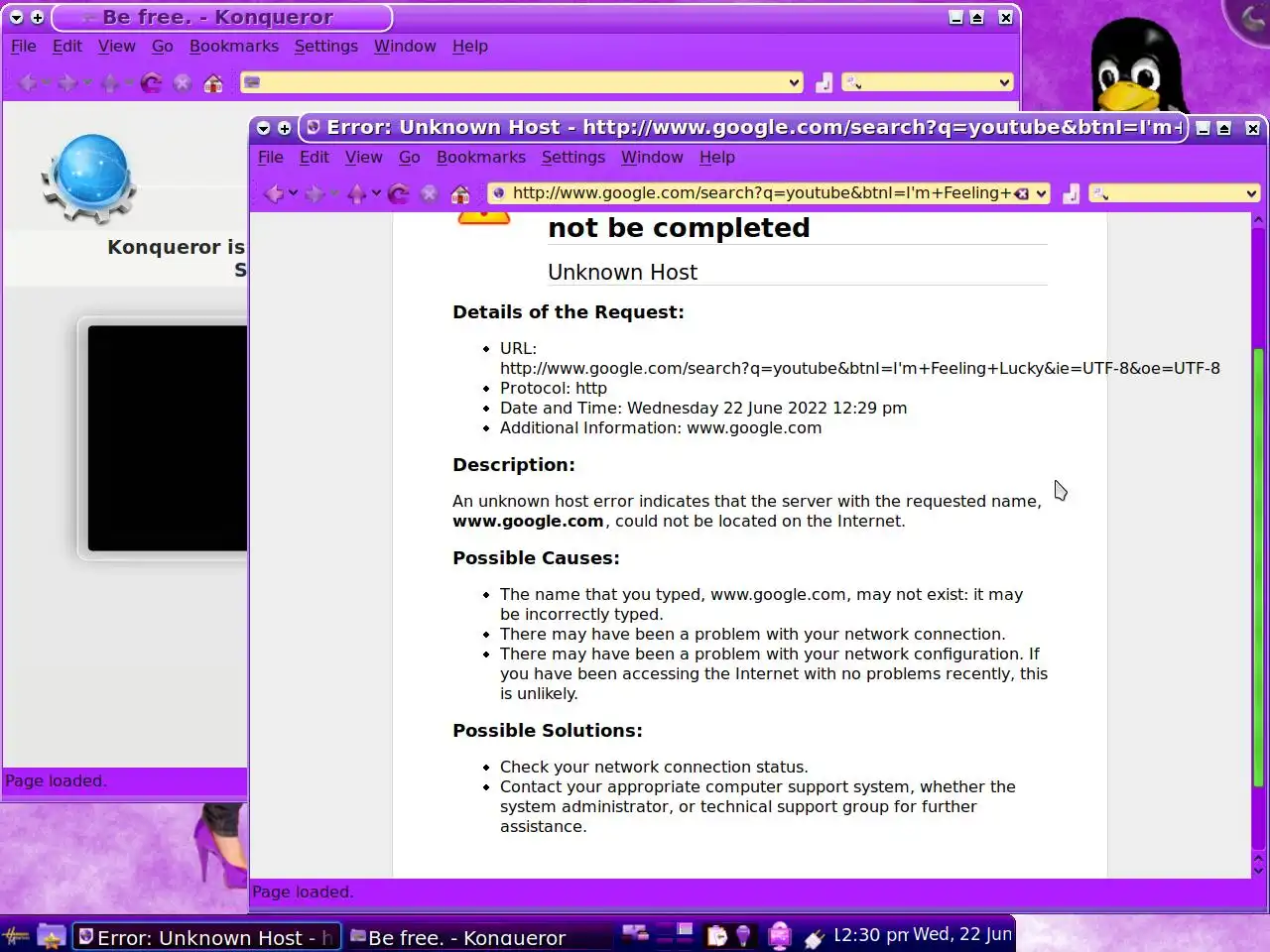Click the 'Date and Time' list item
This screenshot has width=1270, height=952.
(703, 408)
